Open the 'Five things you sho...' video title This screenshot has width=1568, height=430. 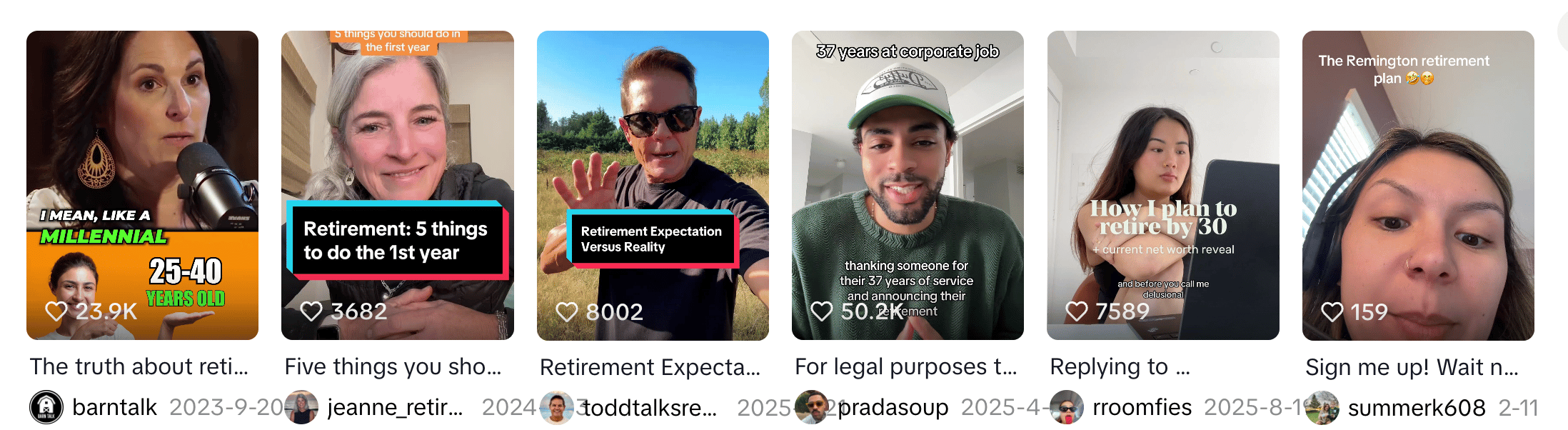click(x=393, y=367)
